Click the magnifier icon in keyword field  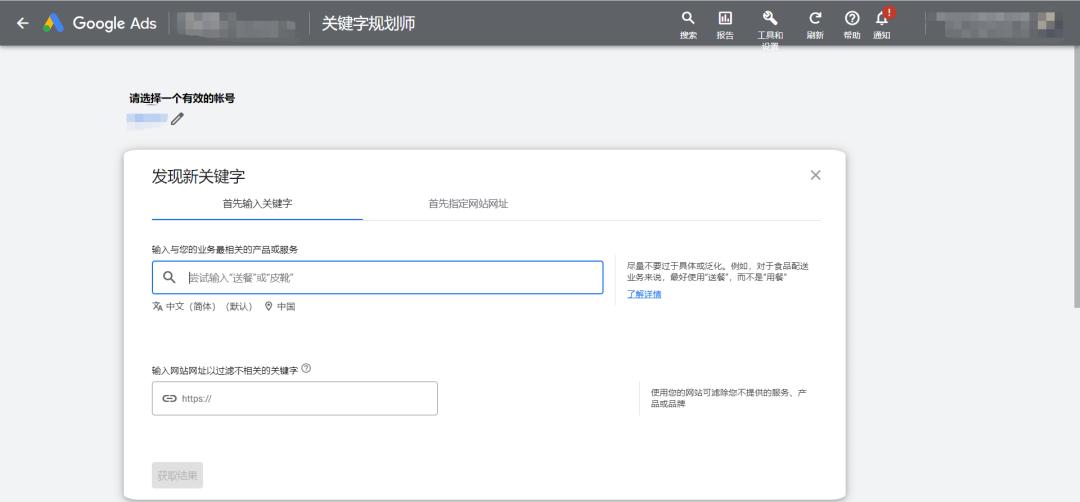(x=169, y=278)
